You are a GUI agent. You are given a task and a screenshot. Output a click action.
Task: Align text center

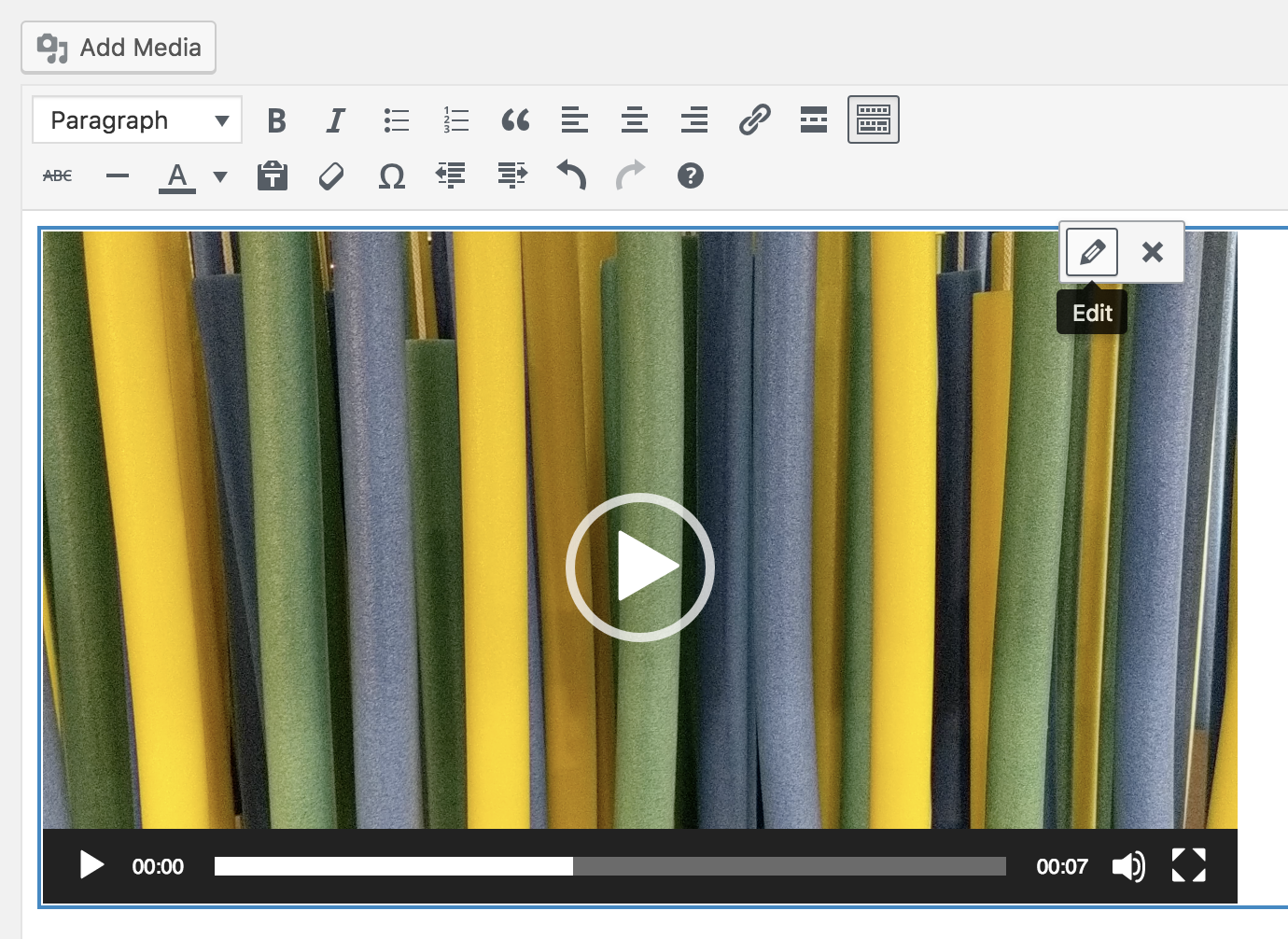coord(635,120)
